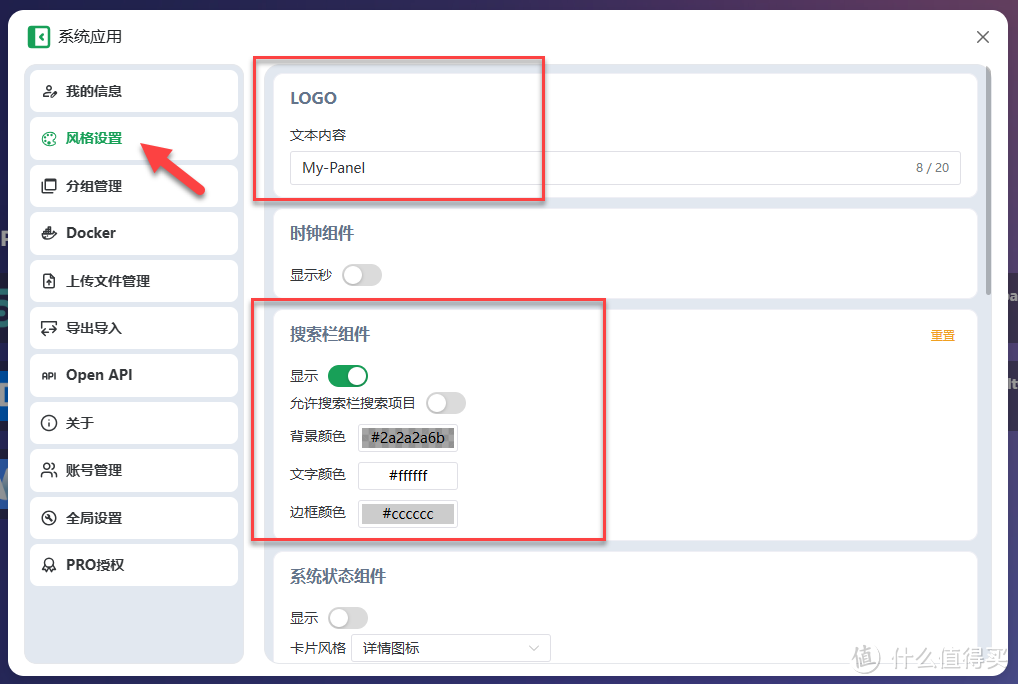The width and height of the screenshot is (1018, 684).
Task: Click the 导出导入 transfer icon
Action: coord(49,328)
